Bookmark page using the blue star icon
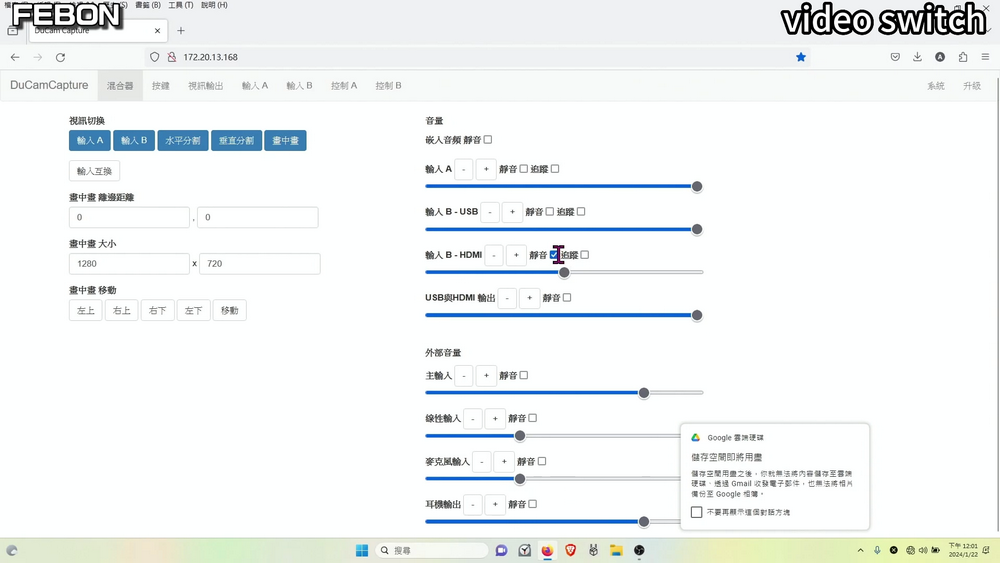The image size is (1000, 563). [801, 57]
